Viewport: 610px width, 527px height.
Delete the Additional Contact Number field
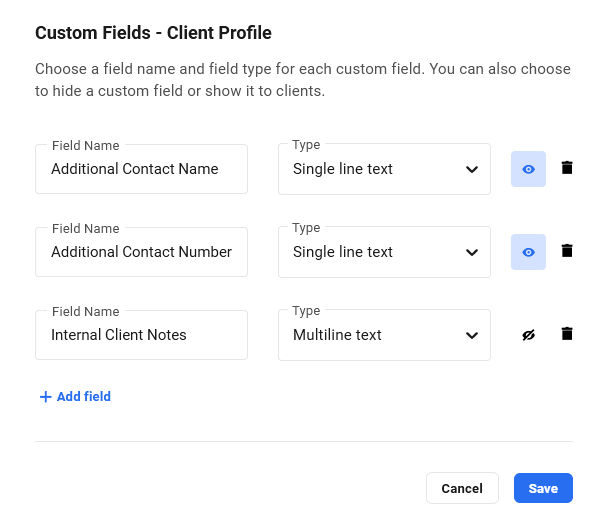567,251
